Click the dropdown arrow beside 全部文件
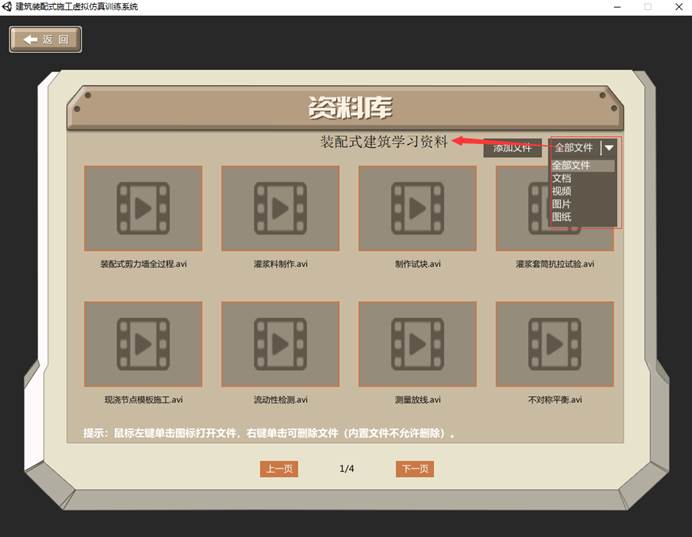Screen dimensions: 692x537 (x=609, y=147)
